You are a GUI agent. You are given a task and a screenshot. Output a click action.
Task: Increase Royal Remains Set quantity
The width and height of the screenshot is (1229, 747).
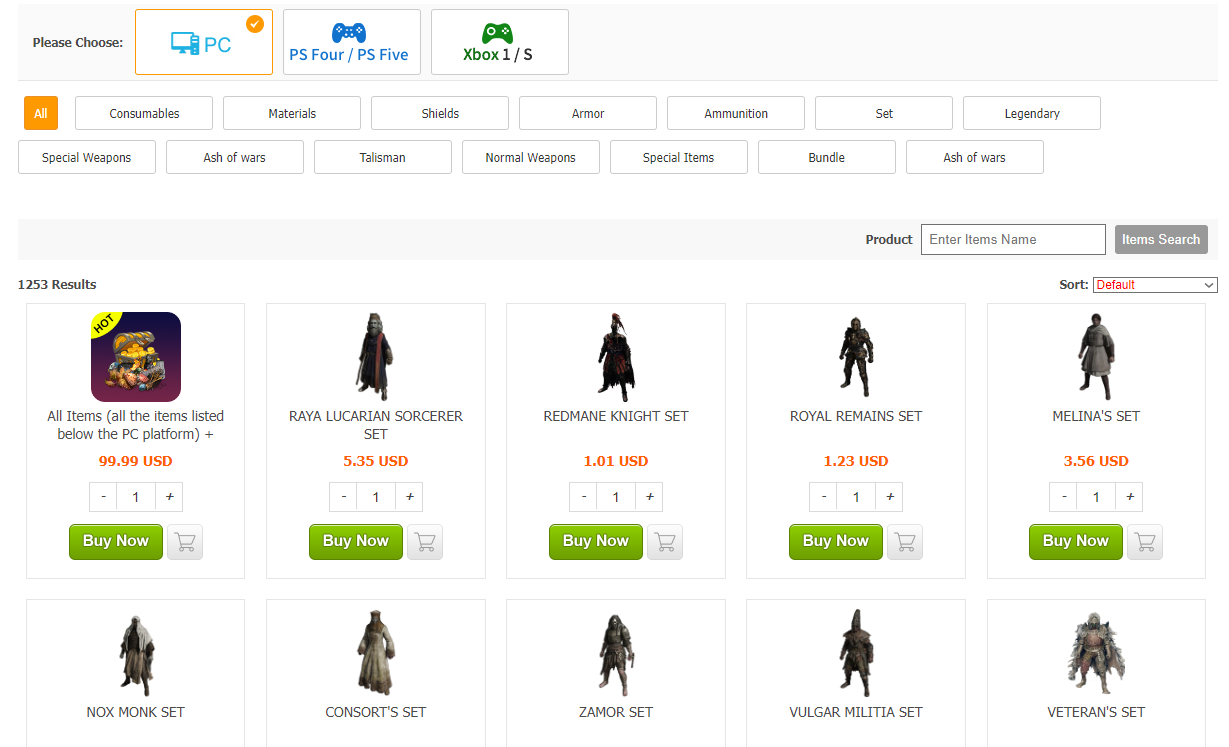coord(889,497)
